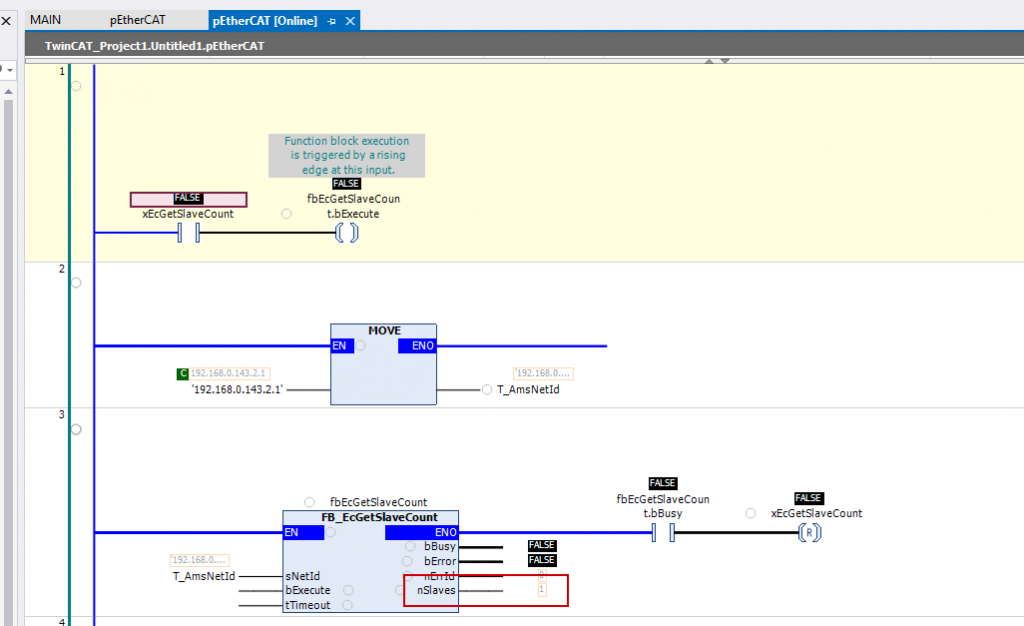Viewport: 1024px width, 626px height.
Task: Click the editor split-up arrow
Action: (x=709, y=61)
